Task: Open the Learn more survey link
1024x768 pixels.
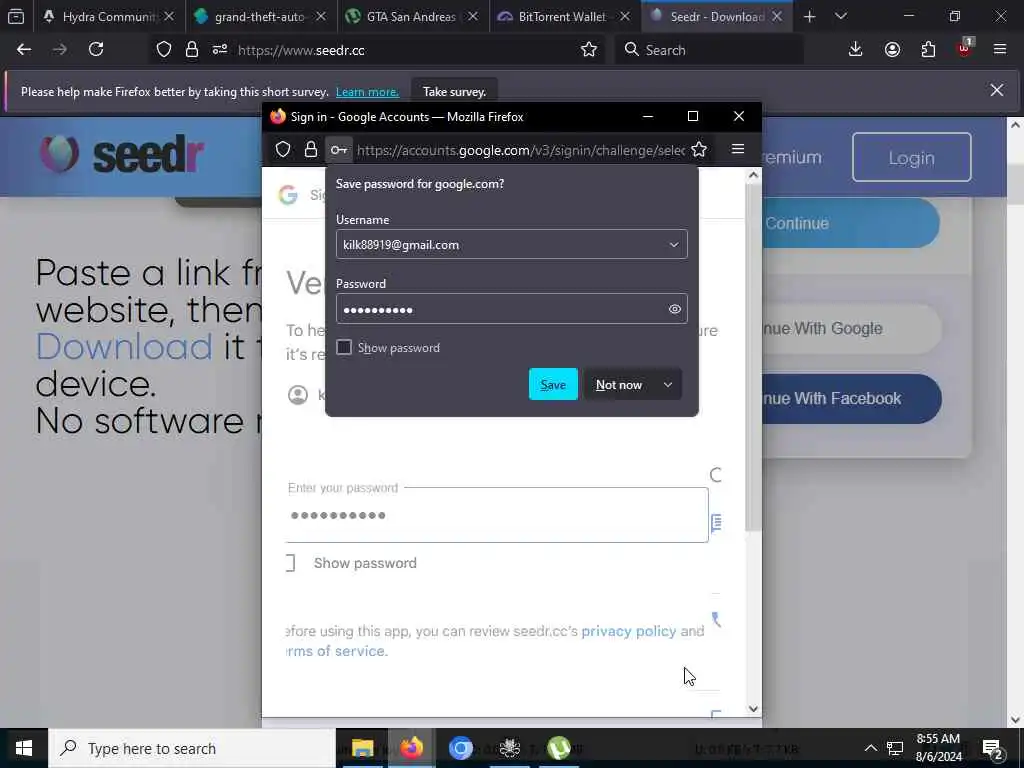Action: (367, 91)
